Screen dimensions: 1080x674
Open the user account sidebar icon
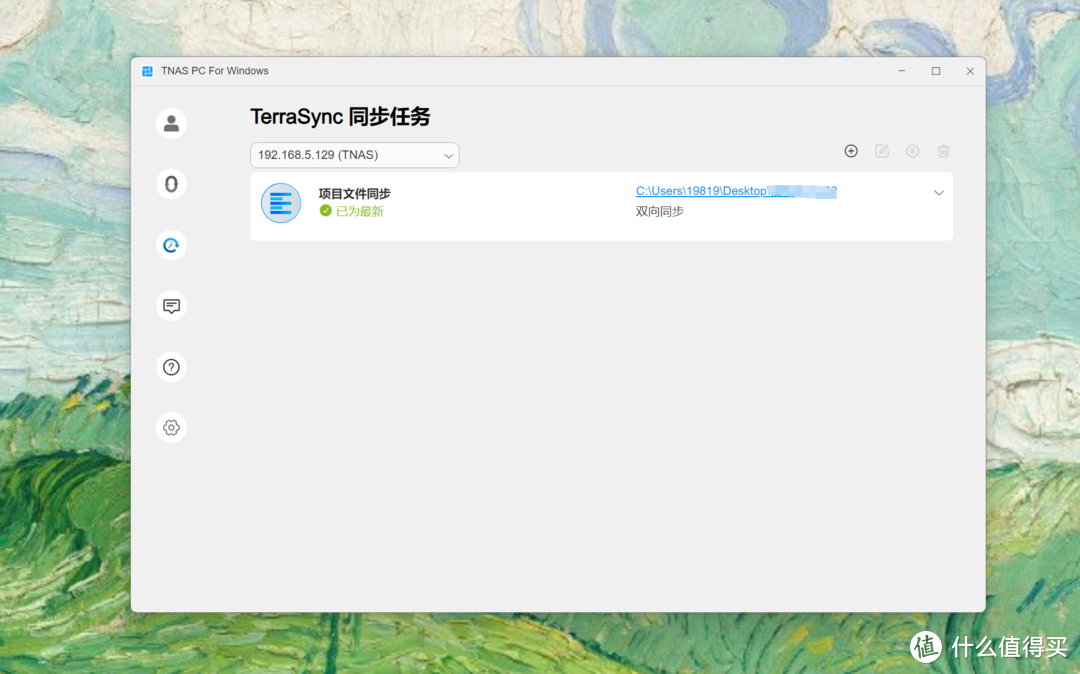click(171, 124)
